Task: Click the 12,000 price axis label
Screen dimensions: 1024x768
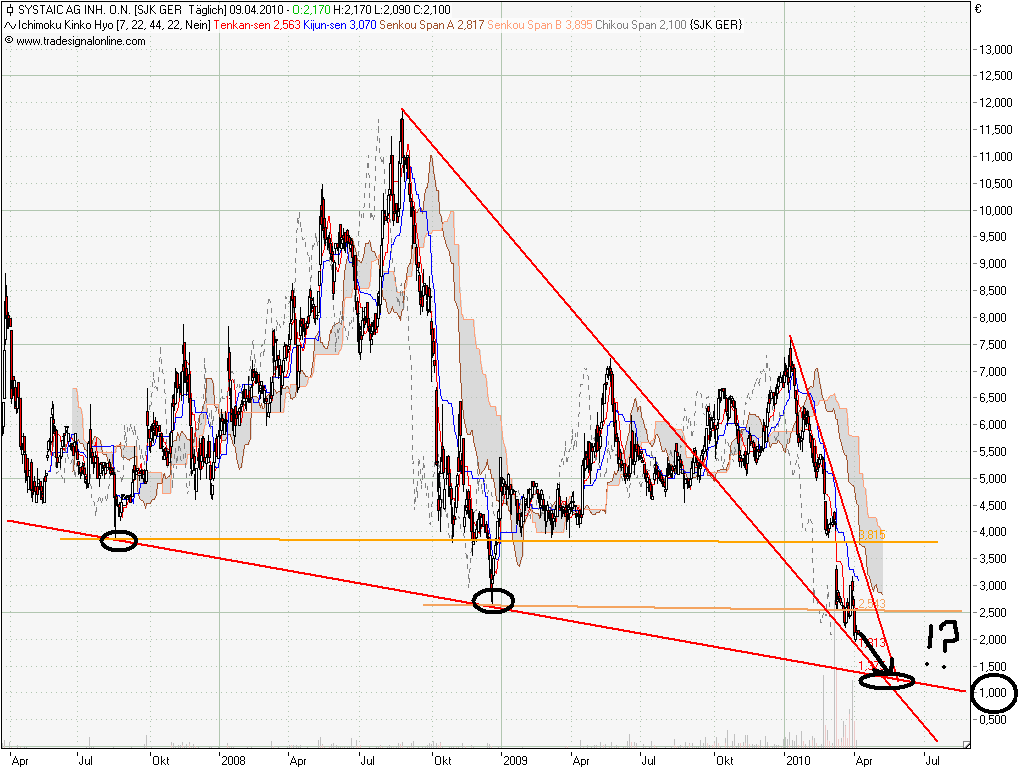Action: point(995,103)
